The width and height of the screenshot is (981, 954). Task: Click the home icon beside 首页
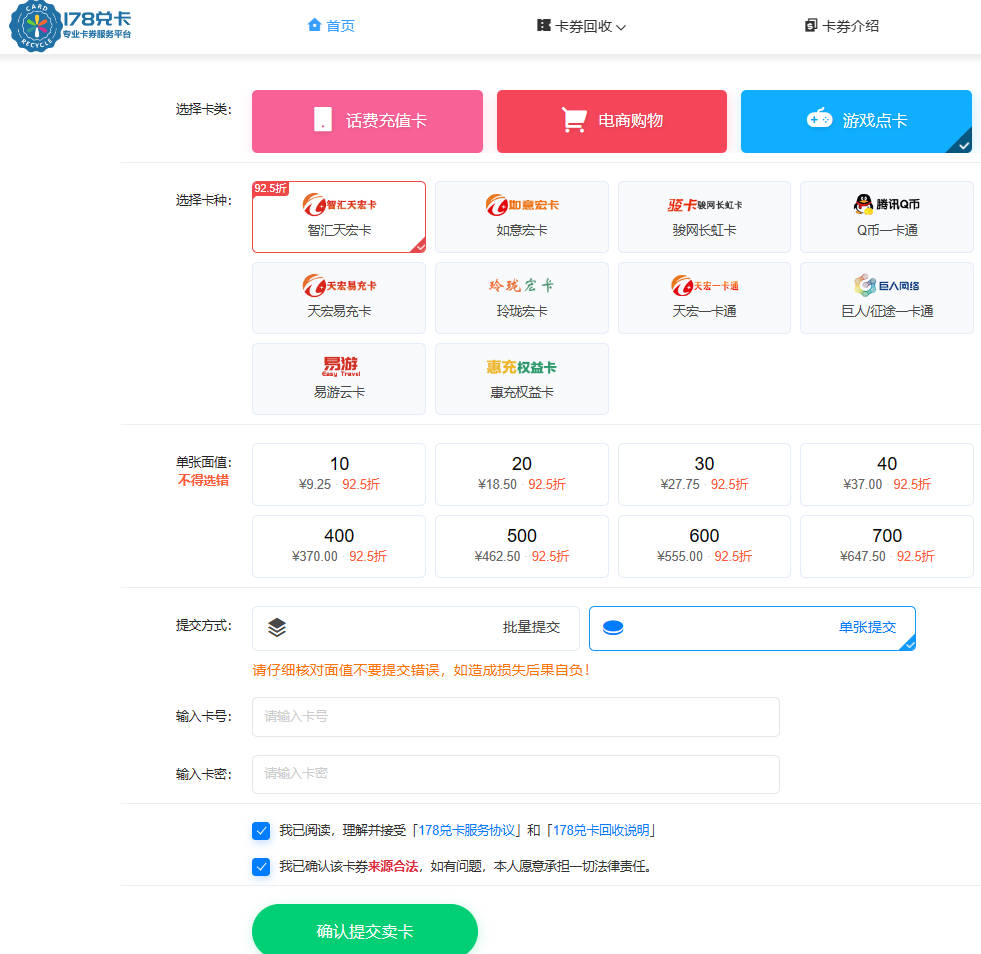pyautogui.click(x=314, y=25)
